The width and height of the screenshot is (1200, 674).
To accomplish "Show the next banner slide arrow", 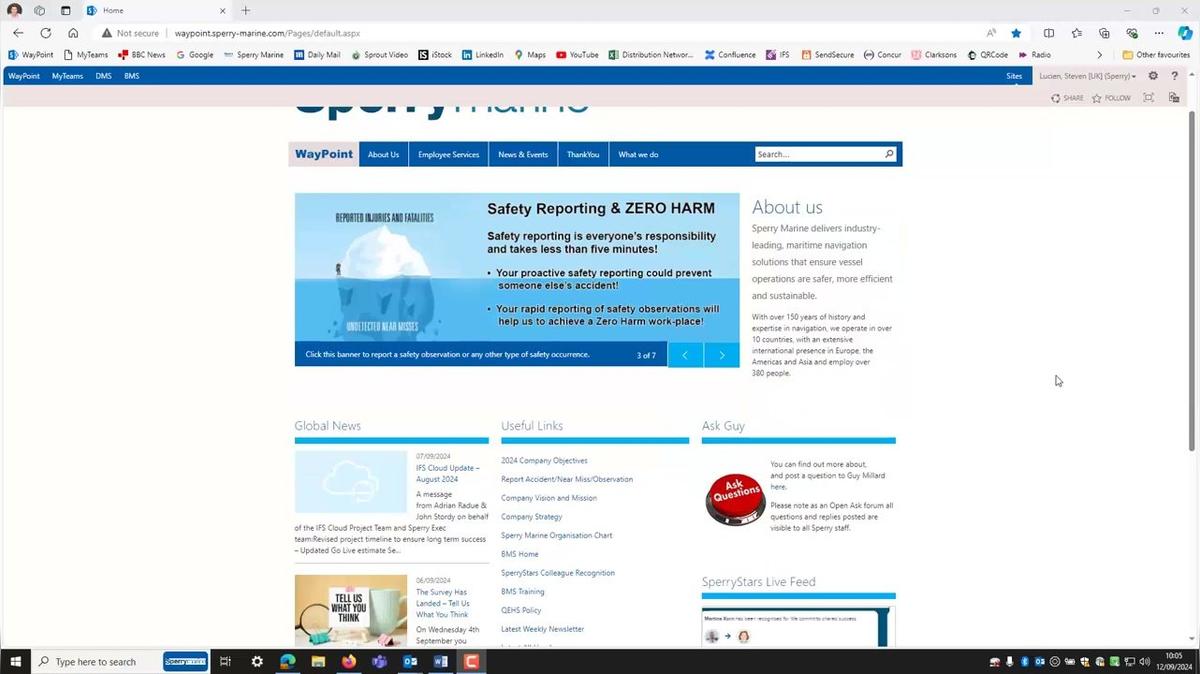I will [x=722, y=355].
